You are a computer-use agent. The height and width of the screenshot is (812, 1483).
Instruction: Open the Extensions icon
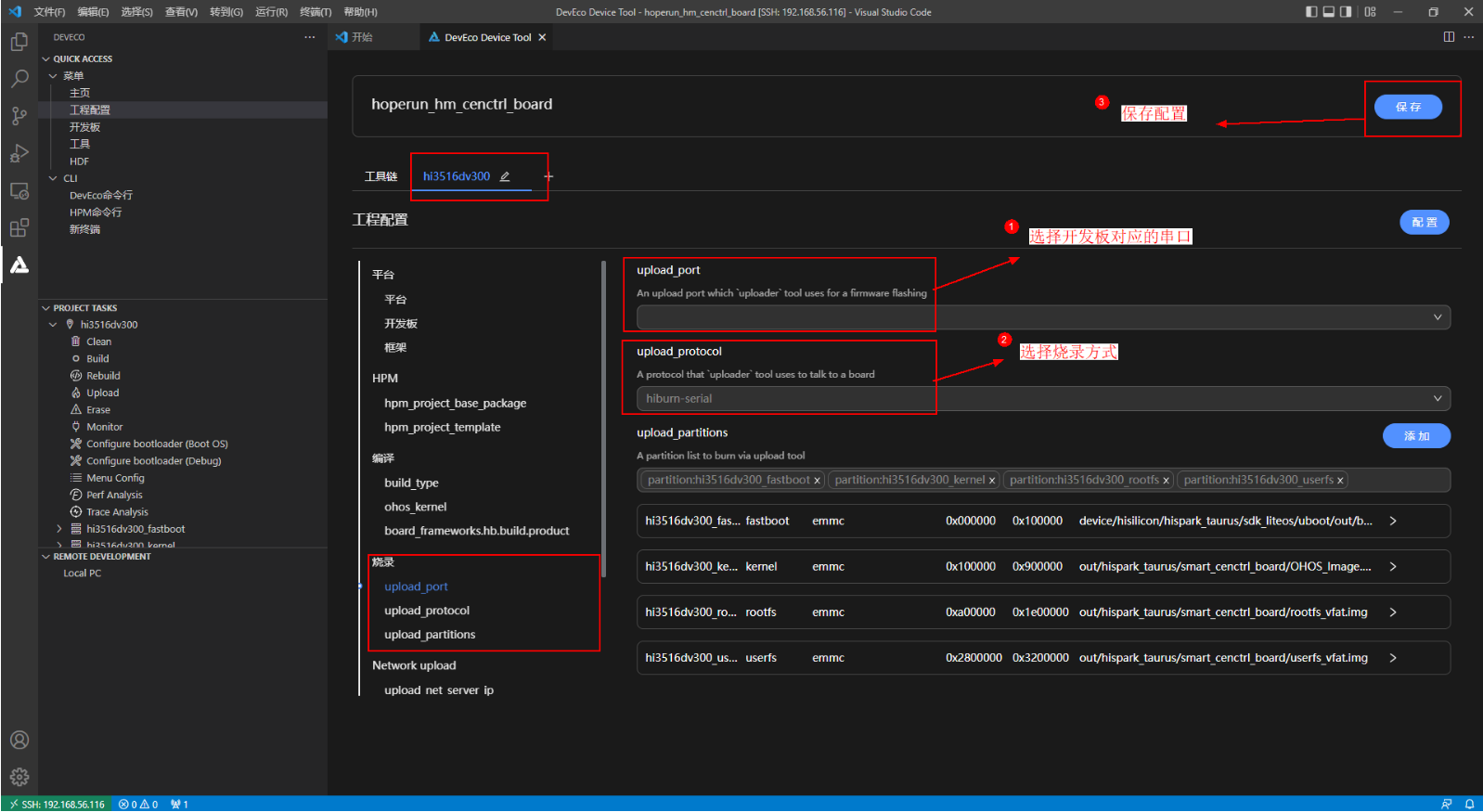(x=19, y=227)
